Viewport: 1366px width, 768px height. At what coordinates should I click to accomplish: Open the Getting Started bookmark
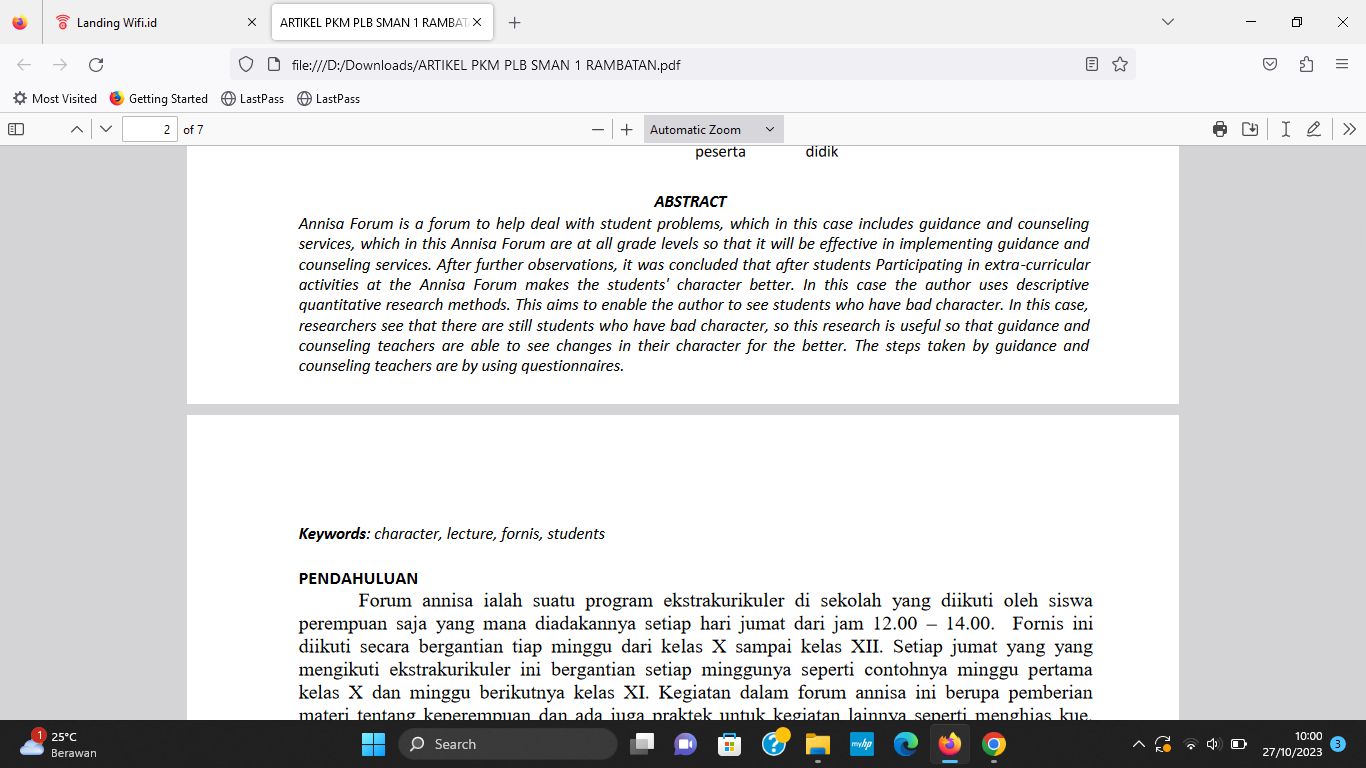(159, 99)
